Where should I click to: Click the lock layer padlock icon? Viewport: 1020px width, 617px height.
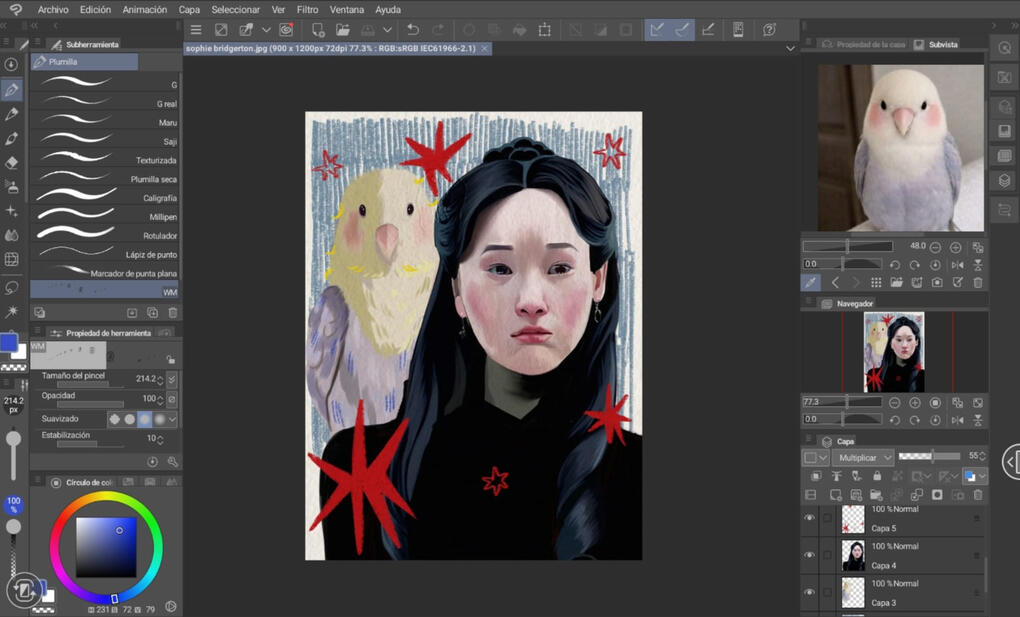pyautogui.click(x=877, y=477)
